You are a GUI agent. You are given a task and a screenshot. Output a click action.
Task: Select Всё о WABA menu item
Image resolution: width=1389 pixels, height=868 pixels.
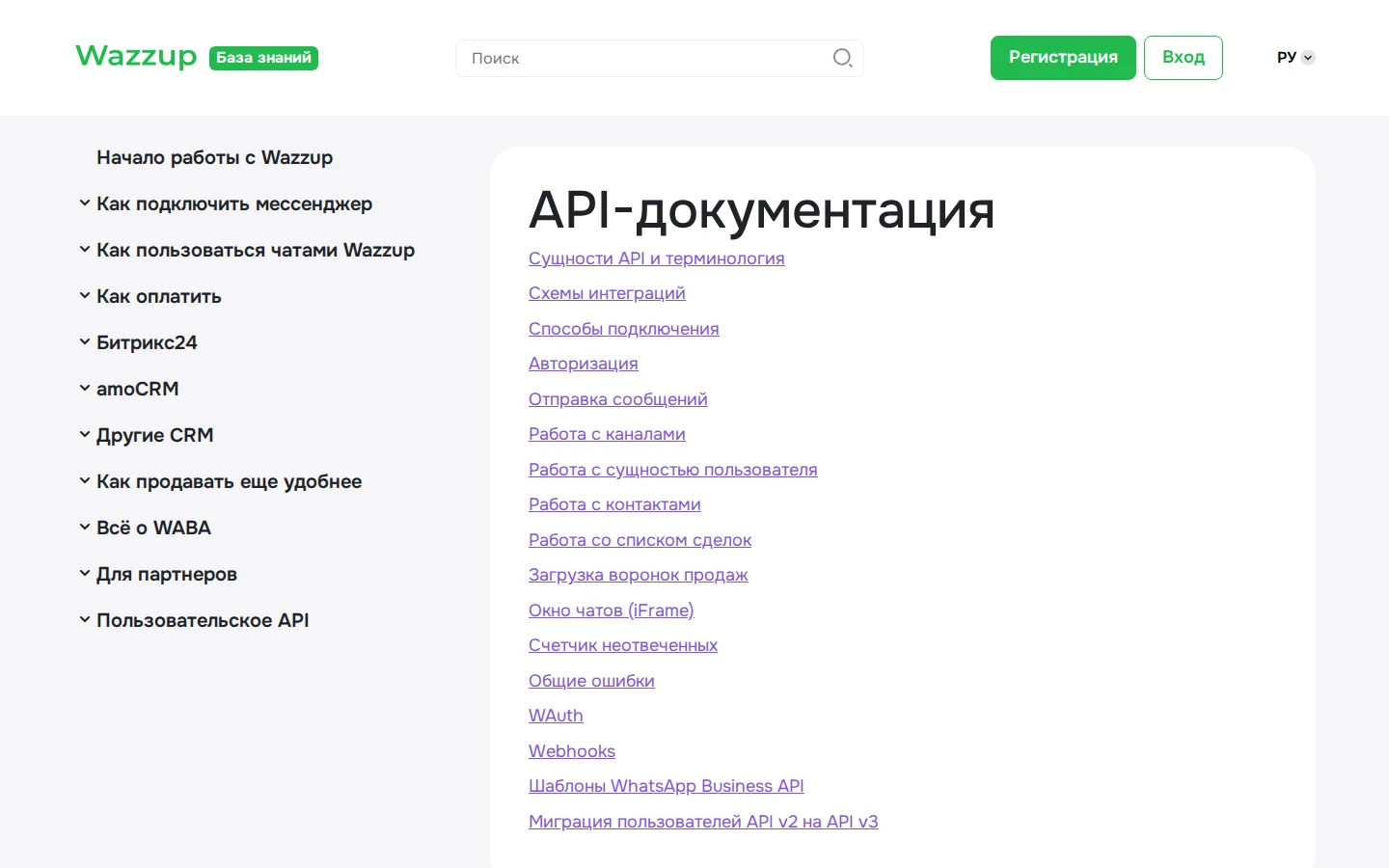tap(153, 528)
